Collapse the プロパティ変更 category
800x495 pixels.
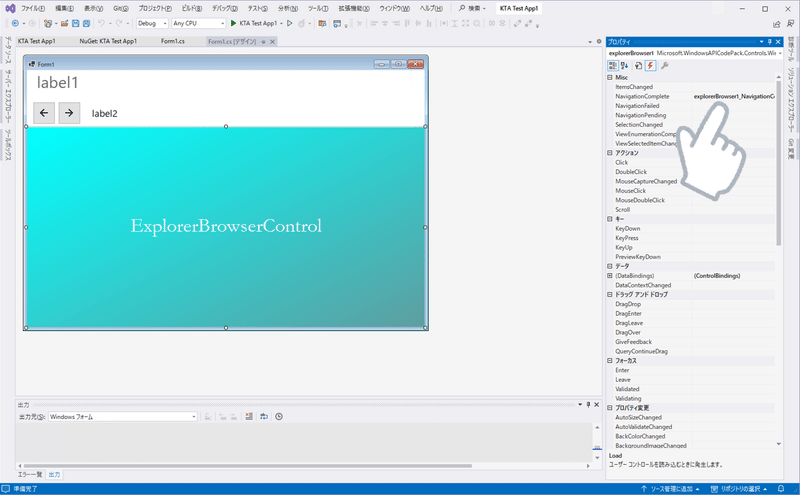(x=610, y=408)
